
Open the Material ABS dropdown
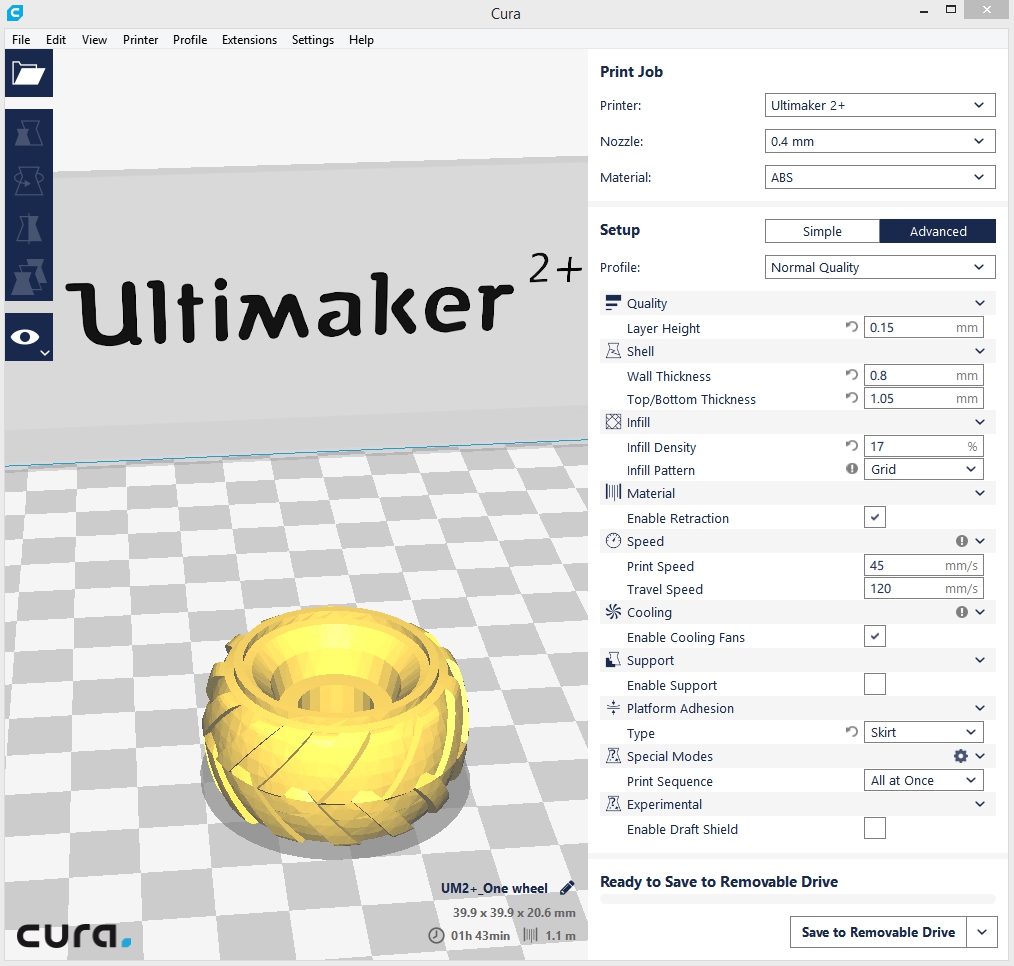click(879, 177)
